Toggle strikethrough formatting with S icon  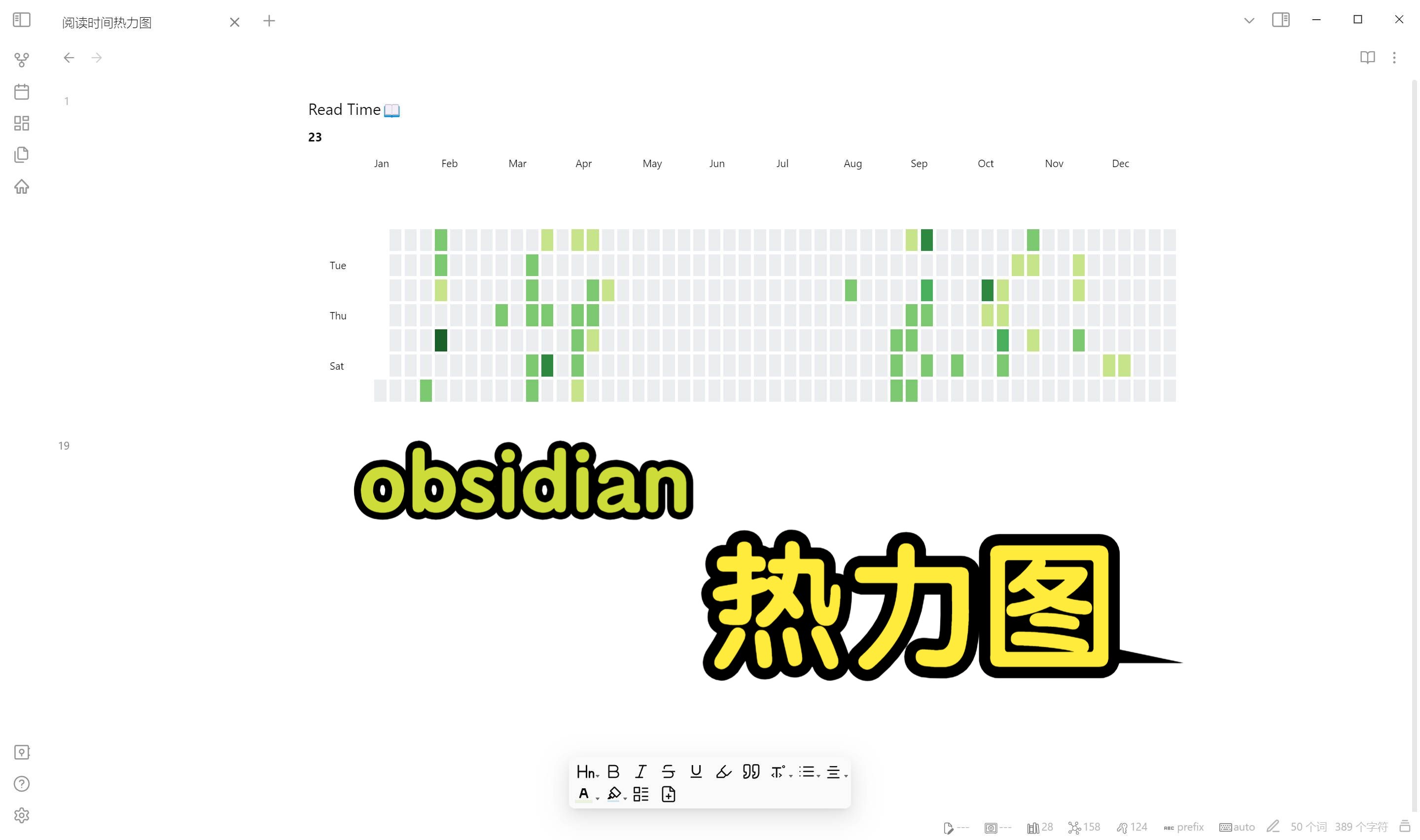click(x=668, y=771)
